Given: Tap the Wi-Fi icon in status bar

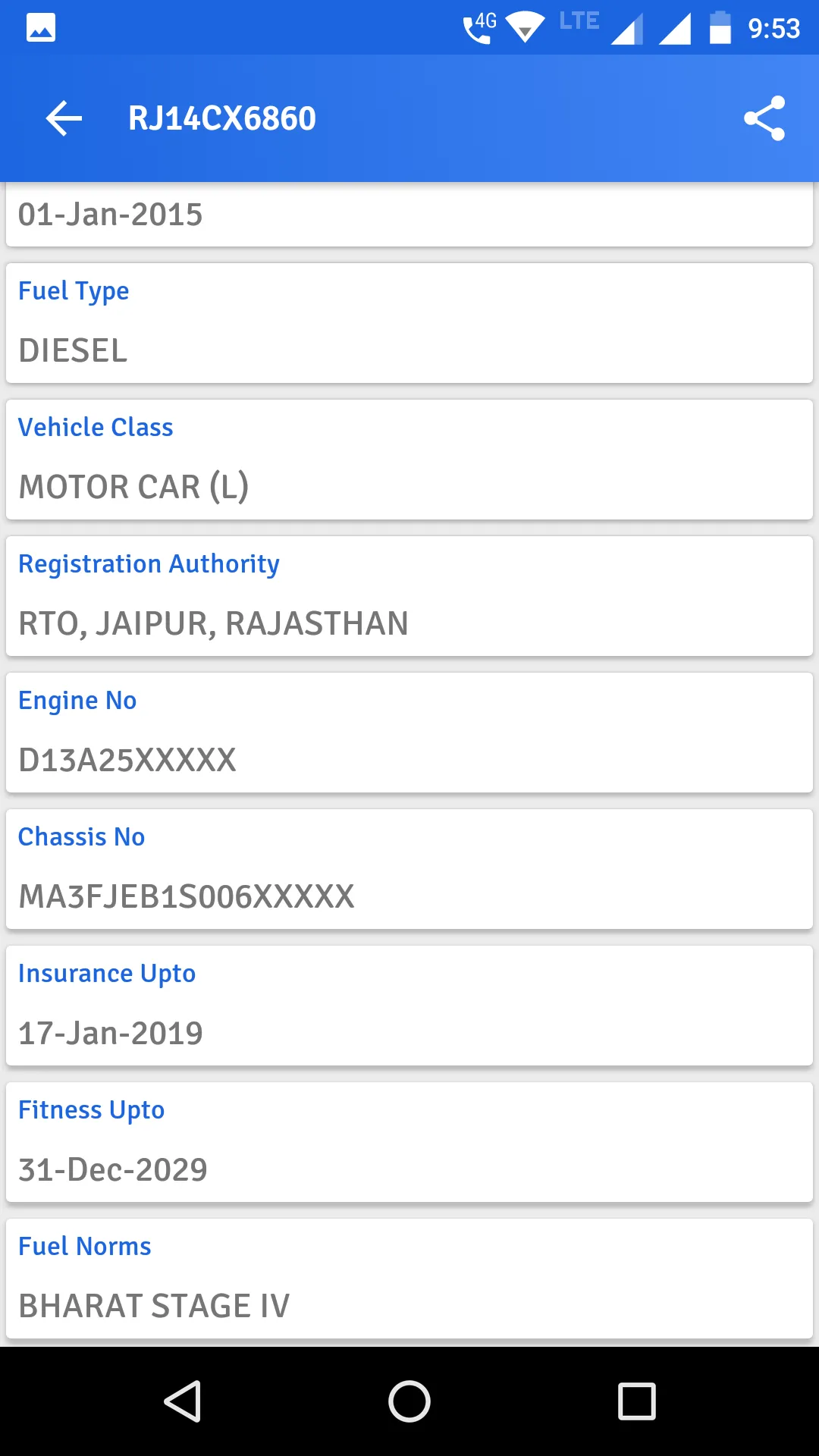Looking at the screenshot, I should coord(525,28).
